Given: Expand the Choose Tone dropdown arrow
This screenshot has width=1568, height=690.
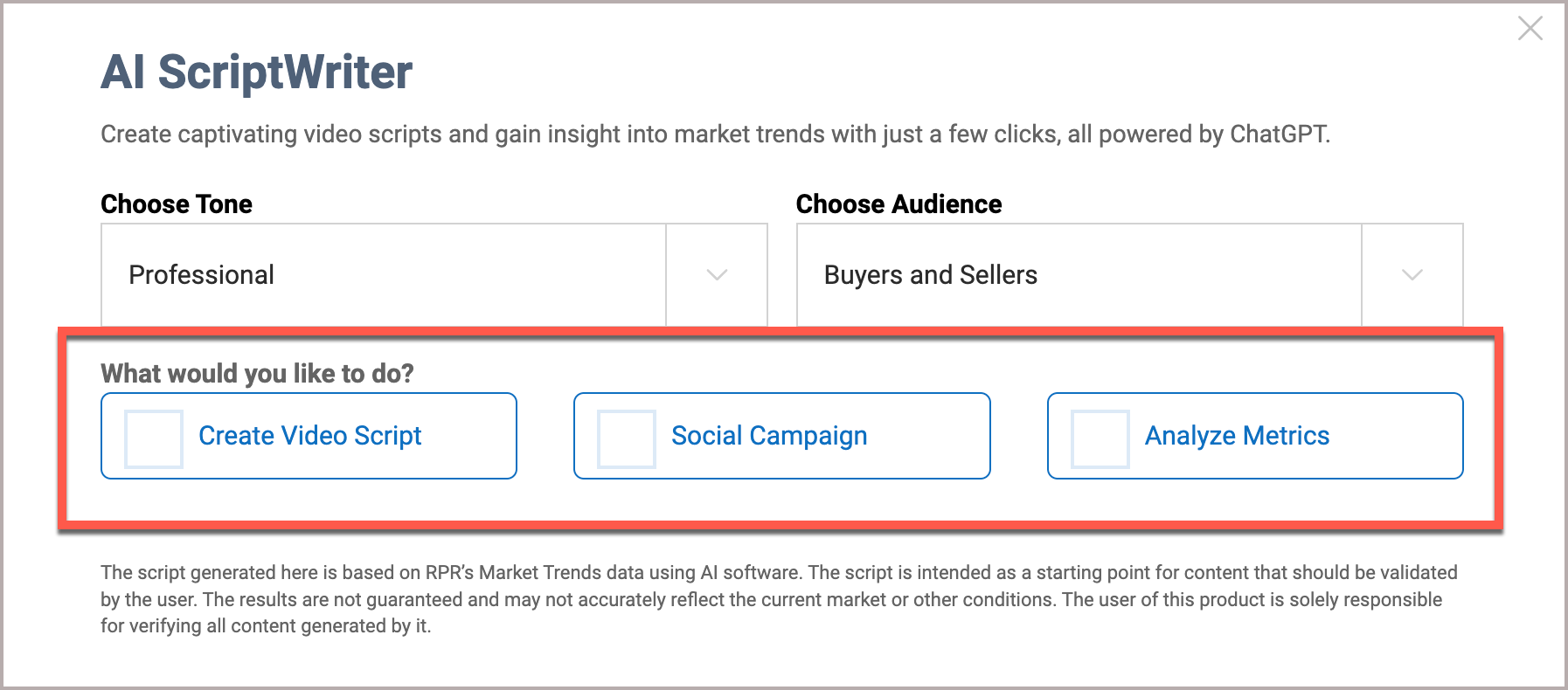Looking at the screenshot, I should coord(717,275).
